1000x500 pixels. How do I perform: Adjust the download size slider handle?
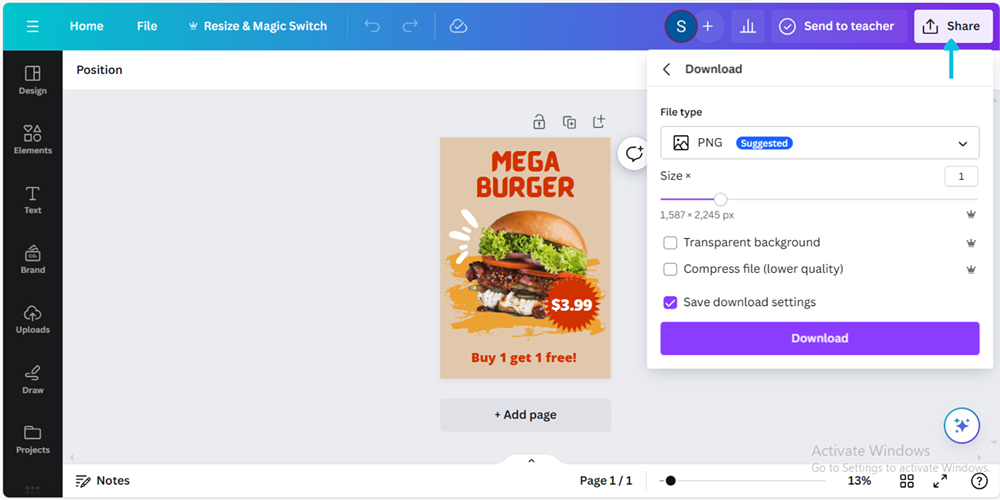721,200
